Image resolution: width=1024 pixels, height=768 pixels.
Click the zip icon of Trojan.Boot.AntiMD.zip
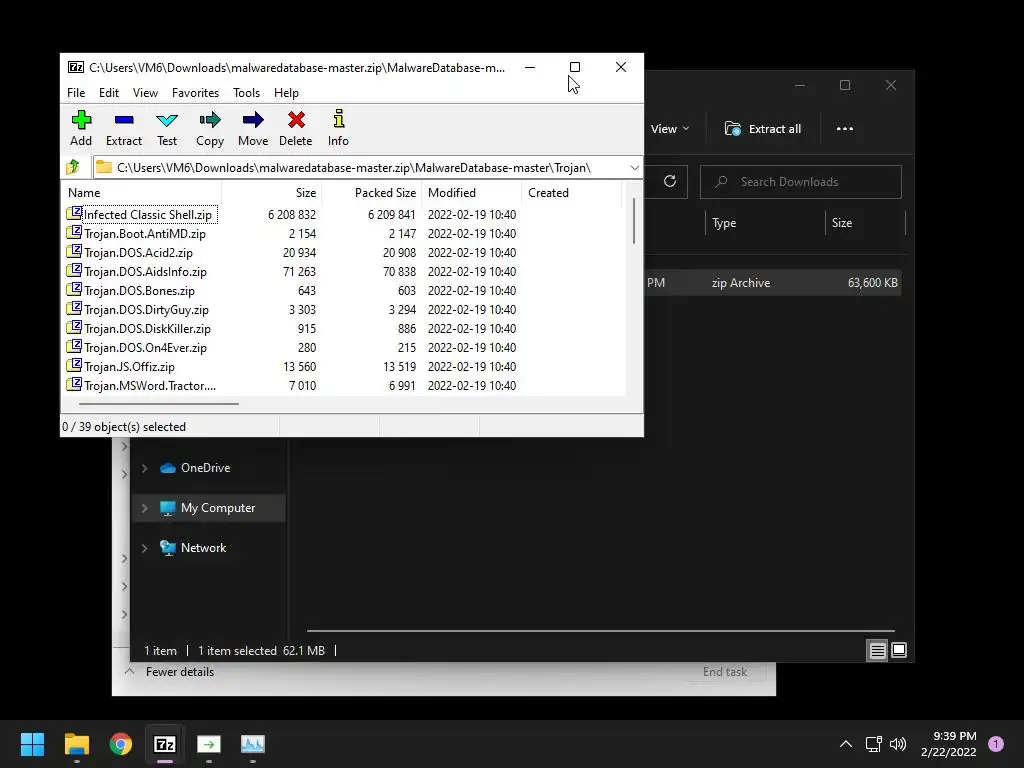point(74,232)
